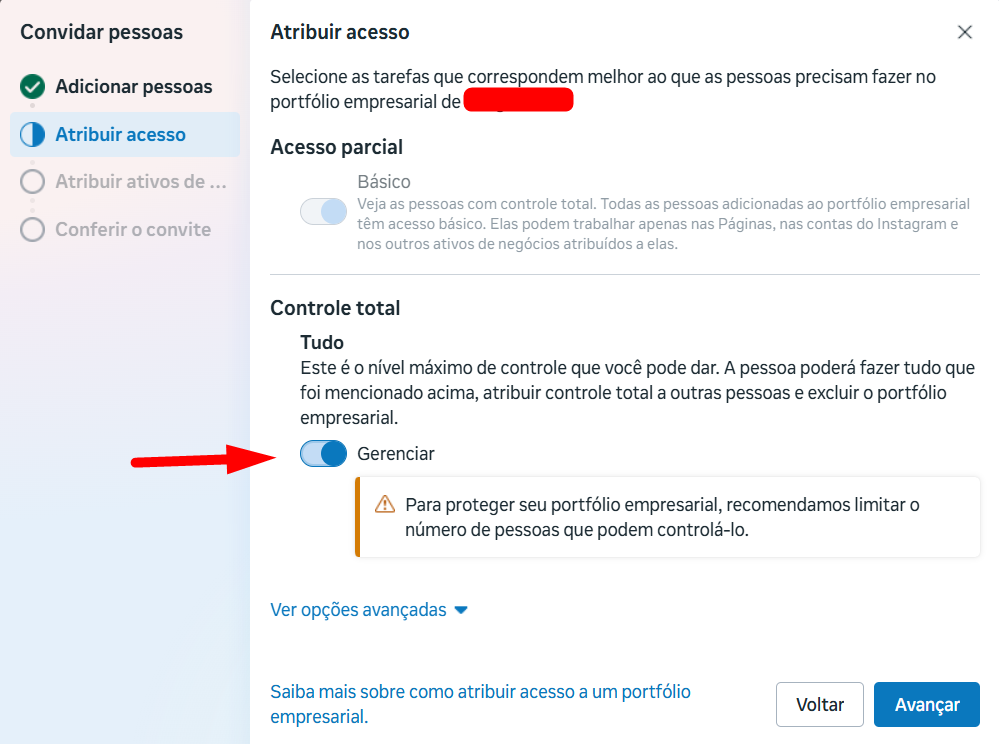Image resolution: width=999 pixels, height=744 pixels.
Task: Expand Ver opções avançadas
Action: pyautogui.click(x=359, y=610)
